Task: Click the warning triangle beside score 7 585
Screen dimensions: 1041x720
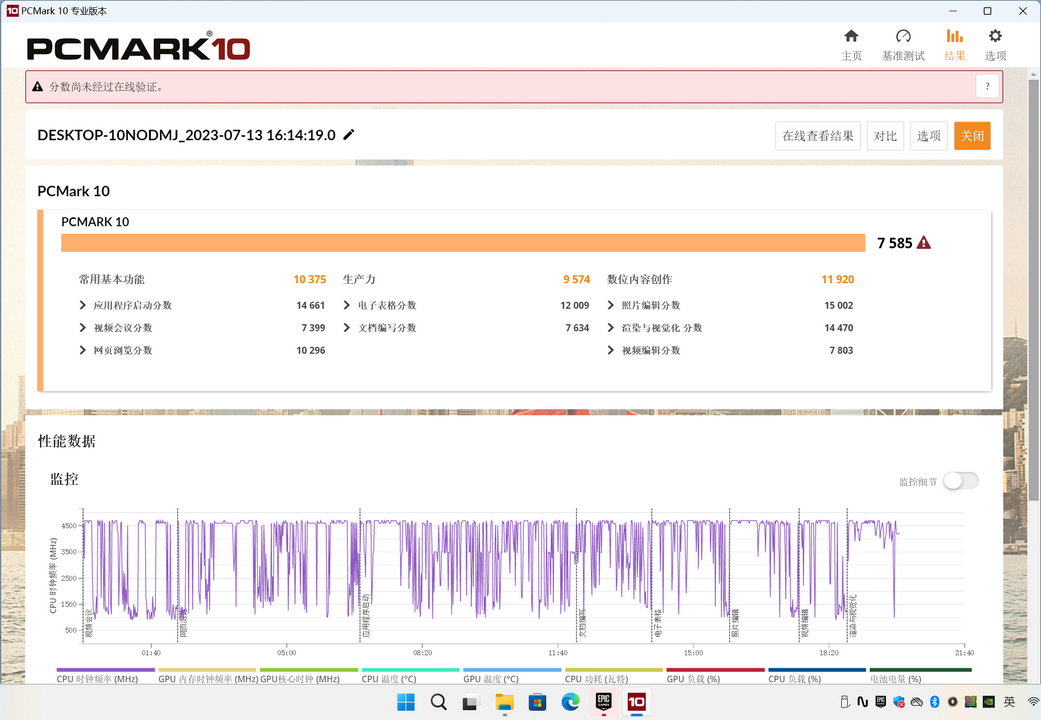Action: (x=923, y=243)
